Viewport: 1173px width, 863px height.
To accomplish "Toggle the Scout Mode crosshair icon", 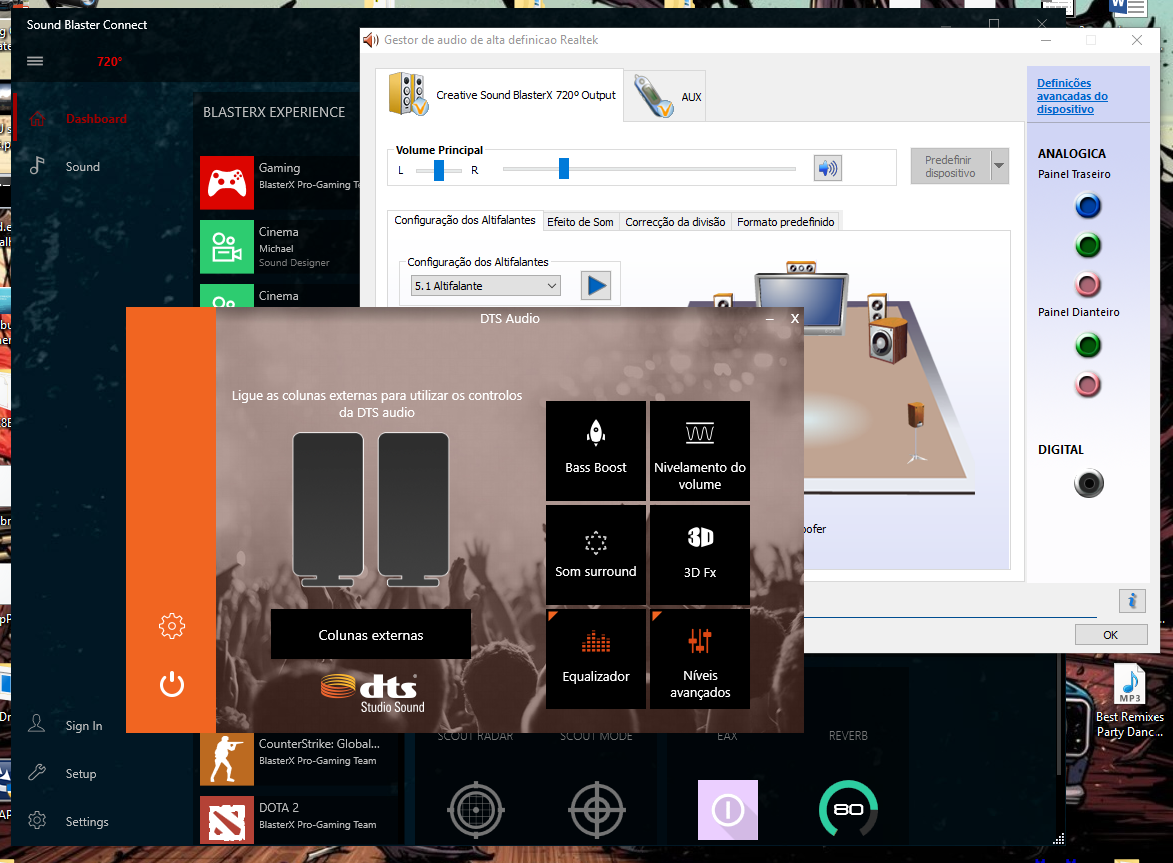I will 596,809.
